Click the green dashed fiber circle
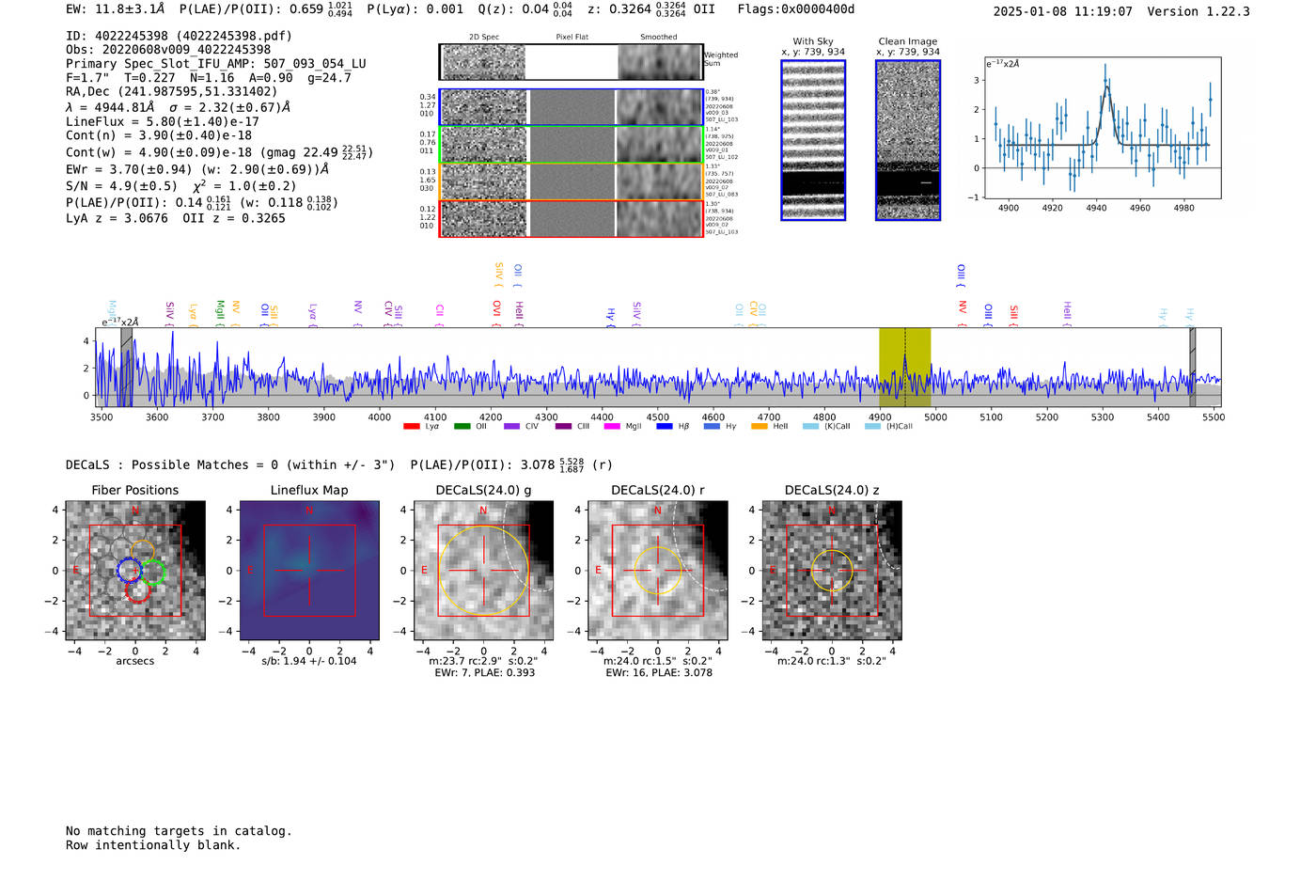 [x=151, y=573]
